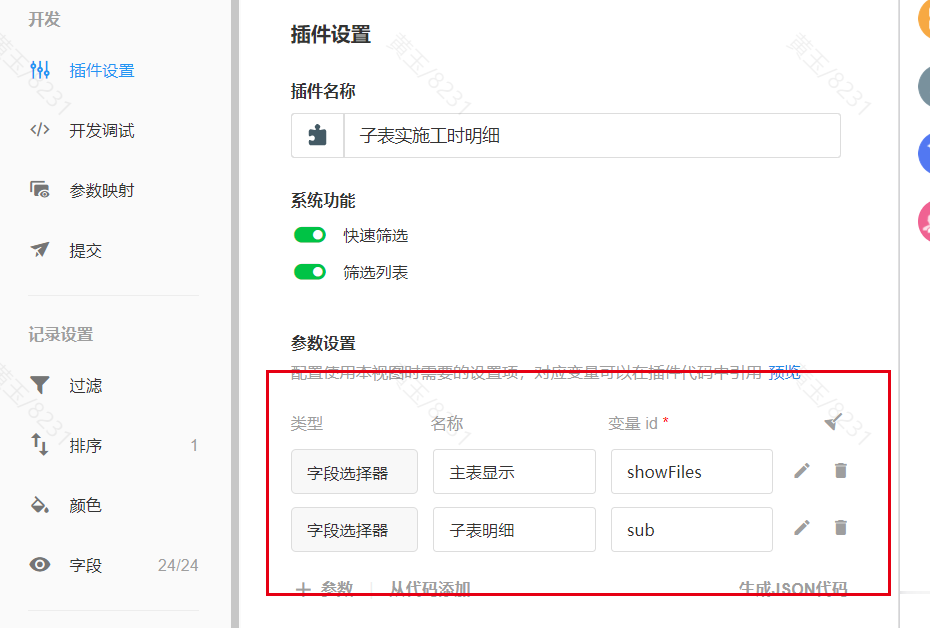The image size is (930, 628).
Task: Click the 字段 eye icon
Action: coord(40,564)
